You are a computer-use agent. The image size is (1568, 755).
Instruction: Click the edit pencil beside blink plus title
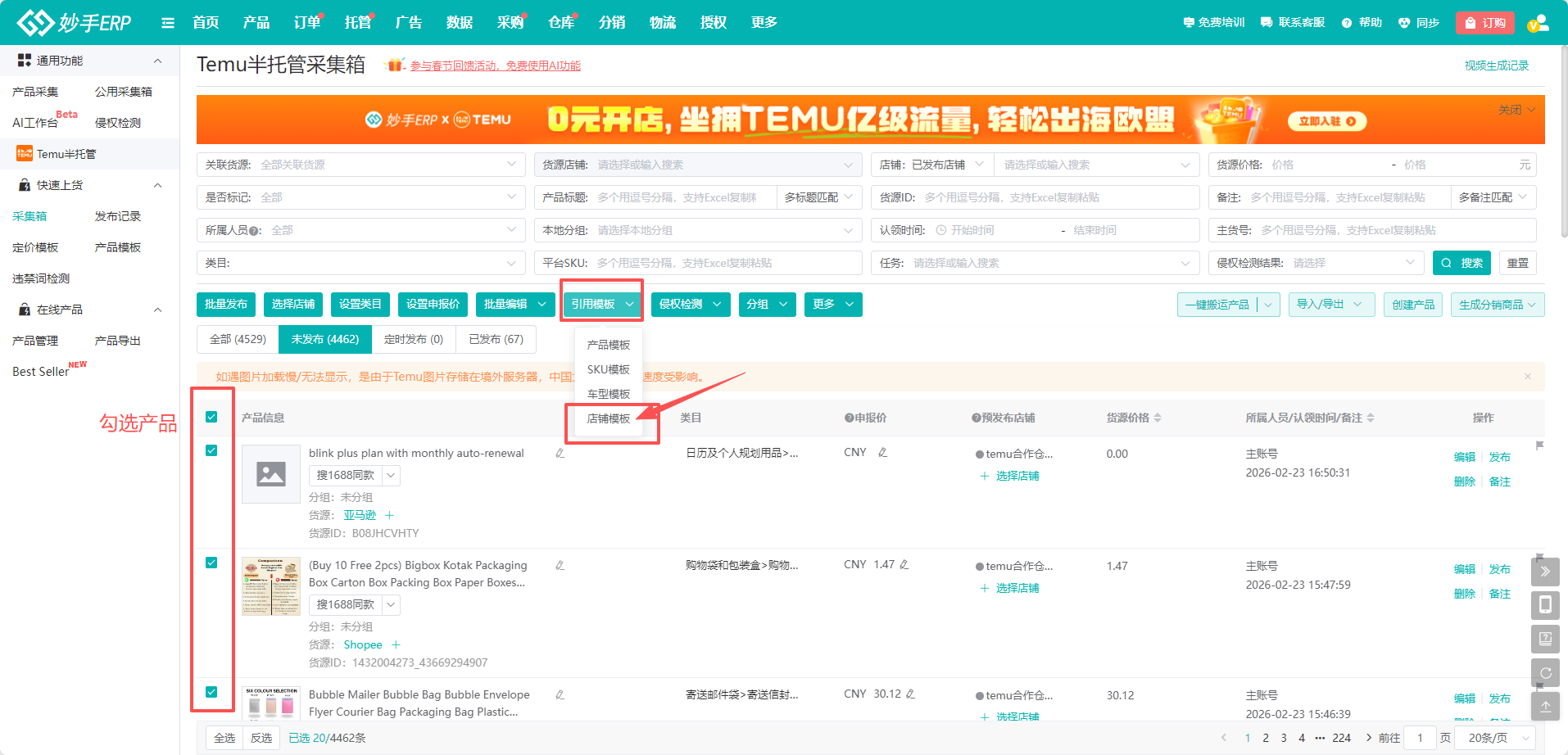click(560, 453)
